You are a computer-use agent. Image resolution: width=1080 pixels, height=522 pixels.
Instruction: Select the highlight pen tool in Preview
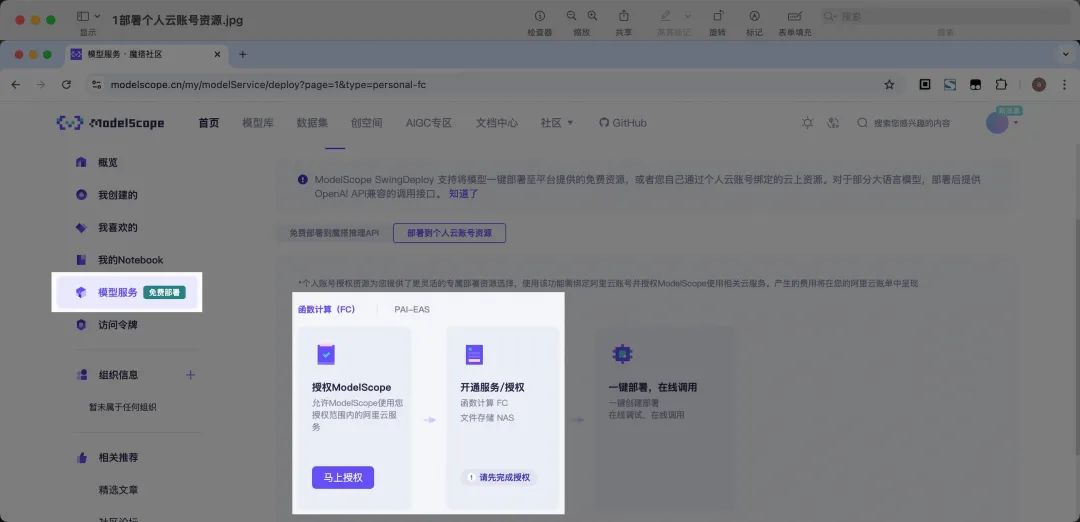[x=665, y=16]
